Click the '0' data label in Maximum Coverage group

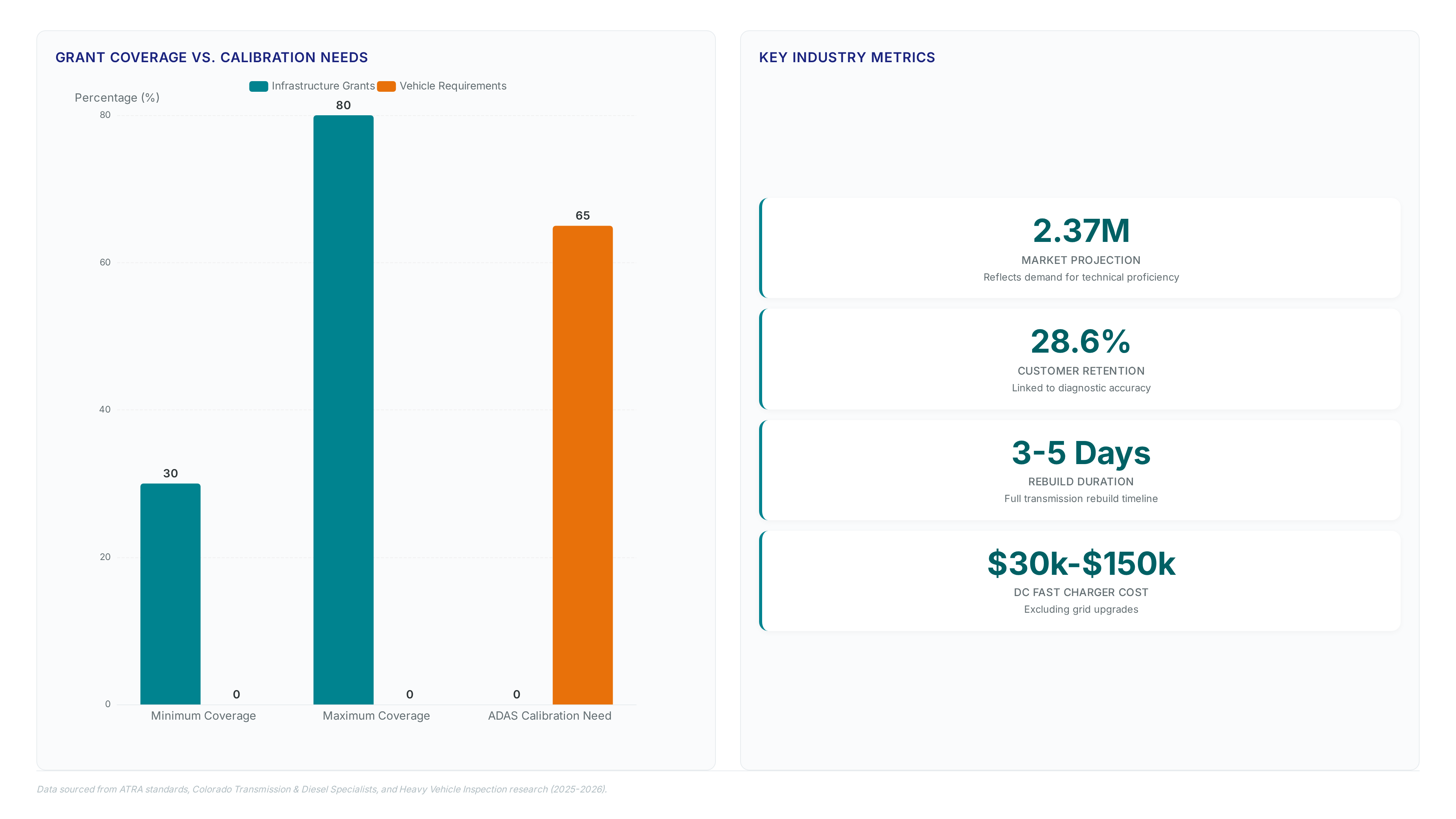click(x=410, y=694)
